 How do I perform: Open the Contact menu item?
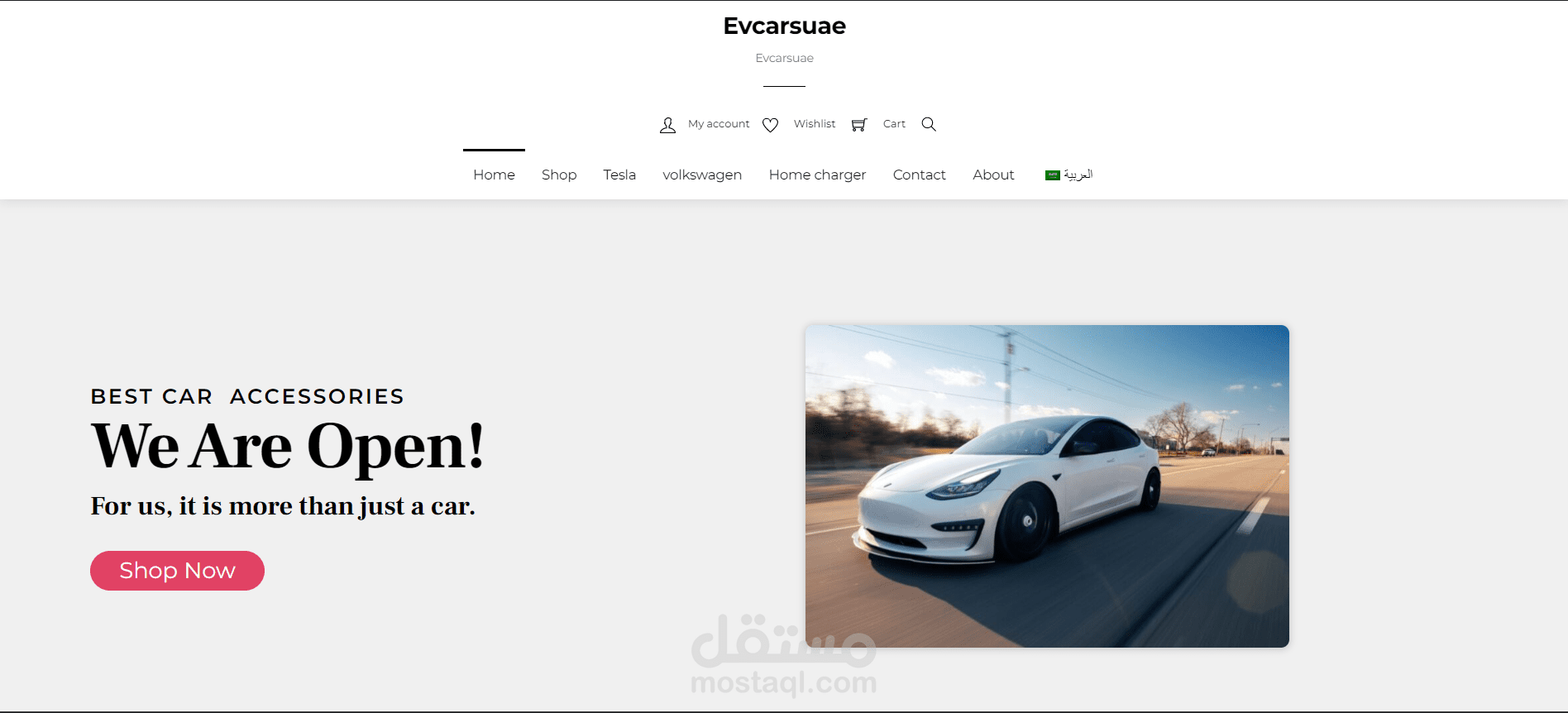[919, 175]
